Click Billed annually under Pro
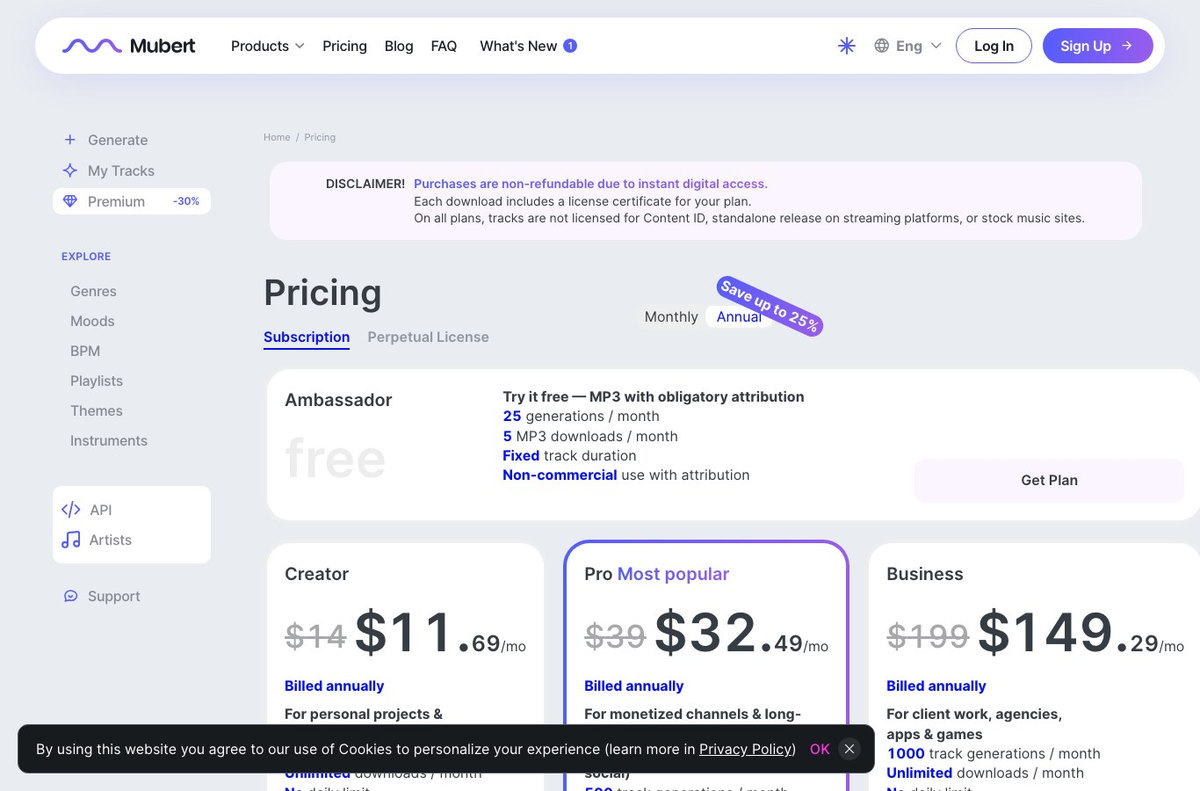The width and height of the screenshot is (1200, 791). pyautogui.click(x=634, y=686)
